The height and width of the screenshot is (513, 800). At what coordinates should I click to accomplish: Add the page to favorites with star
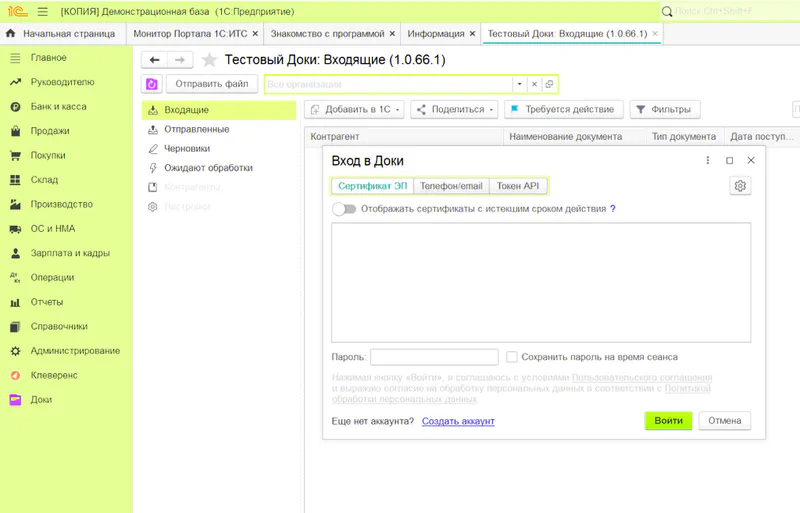coord(209,60)
